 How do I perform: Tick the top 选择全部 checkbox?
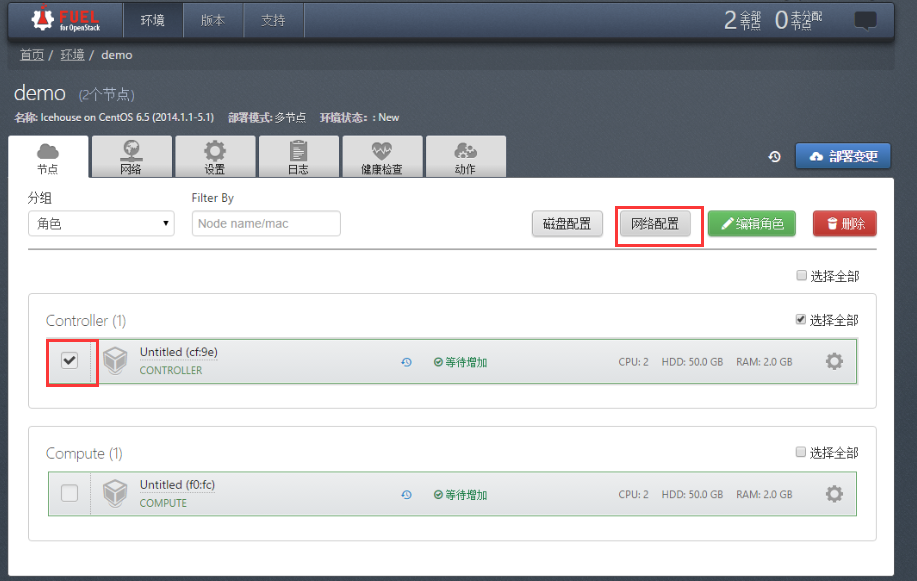[802, 275]
